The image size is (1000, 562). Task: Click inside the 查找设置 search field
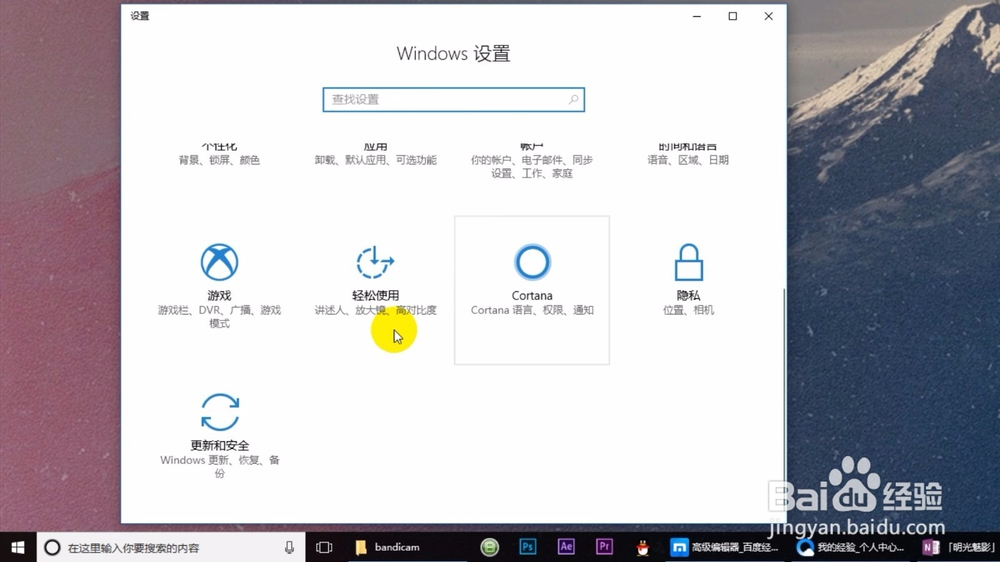453,100
